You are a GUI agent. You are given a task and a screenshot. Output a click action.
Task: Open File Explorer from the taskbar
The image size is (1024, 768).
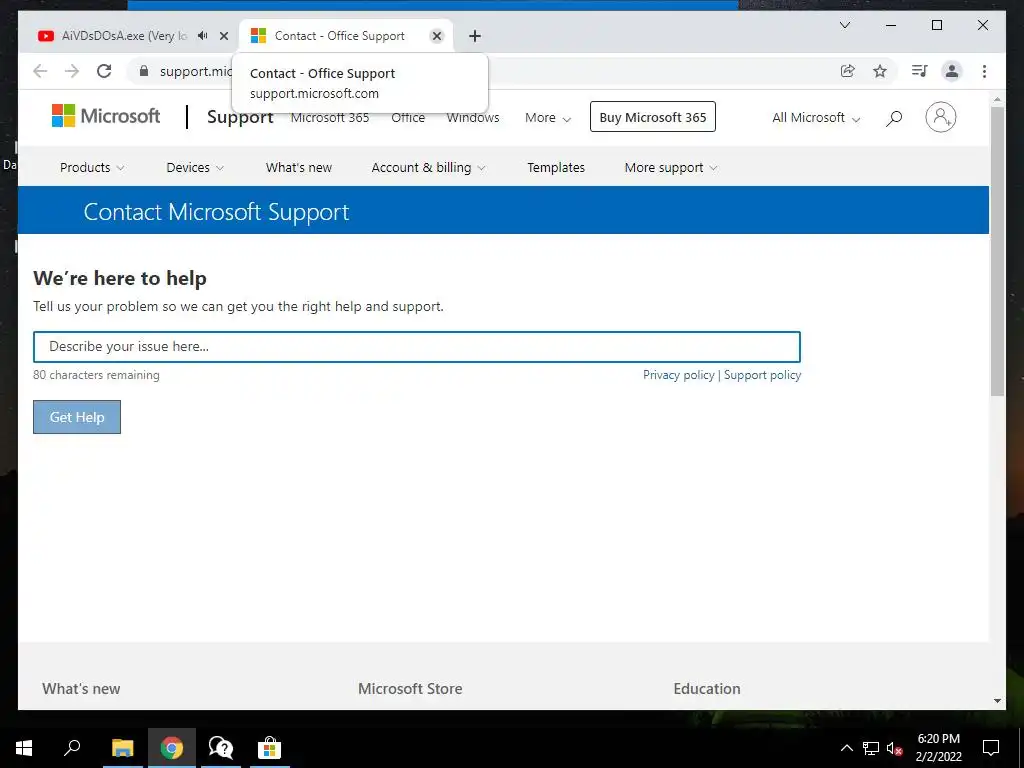[x=122, y=748]
